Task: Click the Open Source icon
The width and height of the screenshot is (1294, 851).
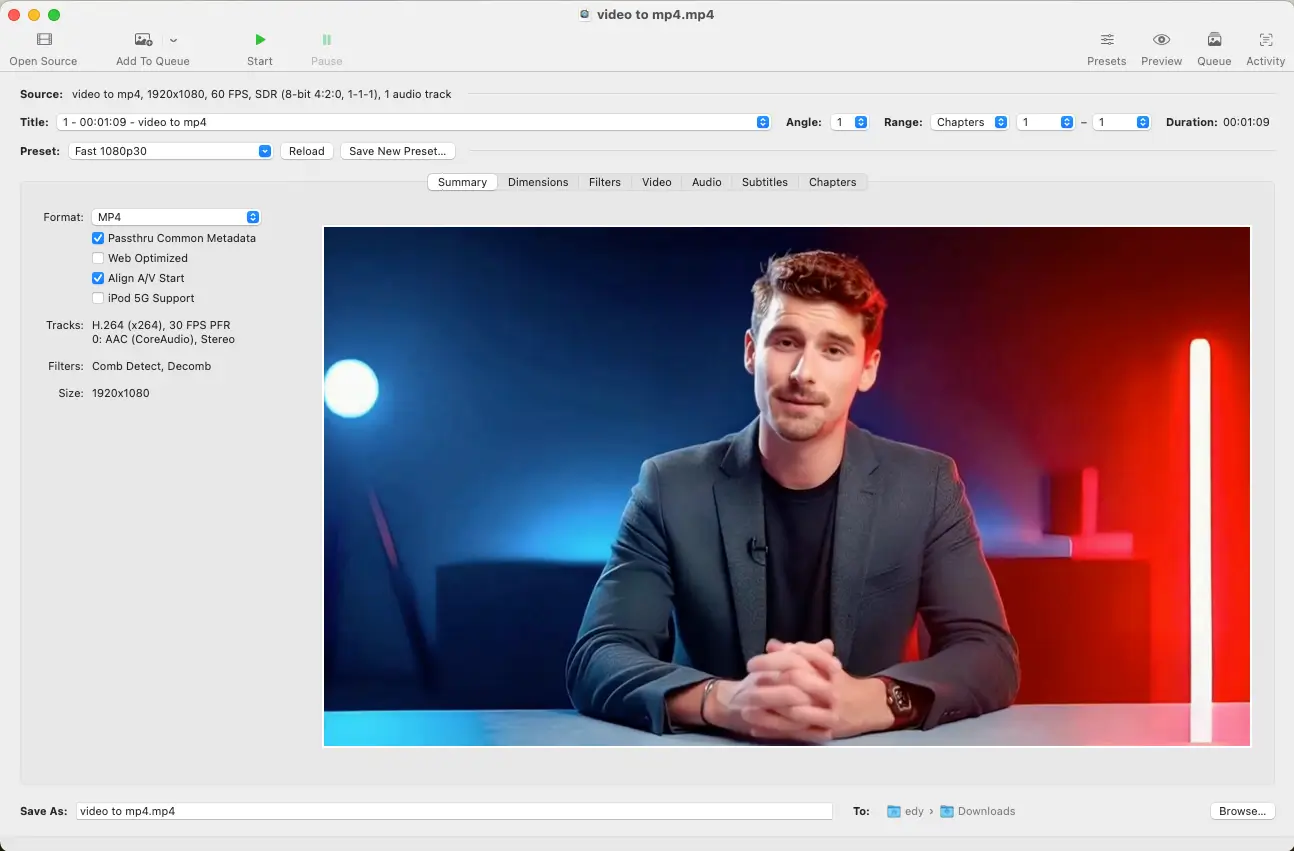Action: click(x=43, y=39)
